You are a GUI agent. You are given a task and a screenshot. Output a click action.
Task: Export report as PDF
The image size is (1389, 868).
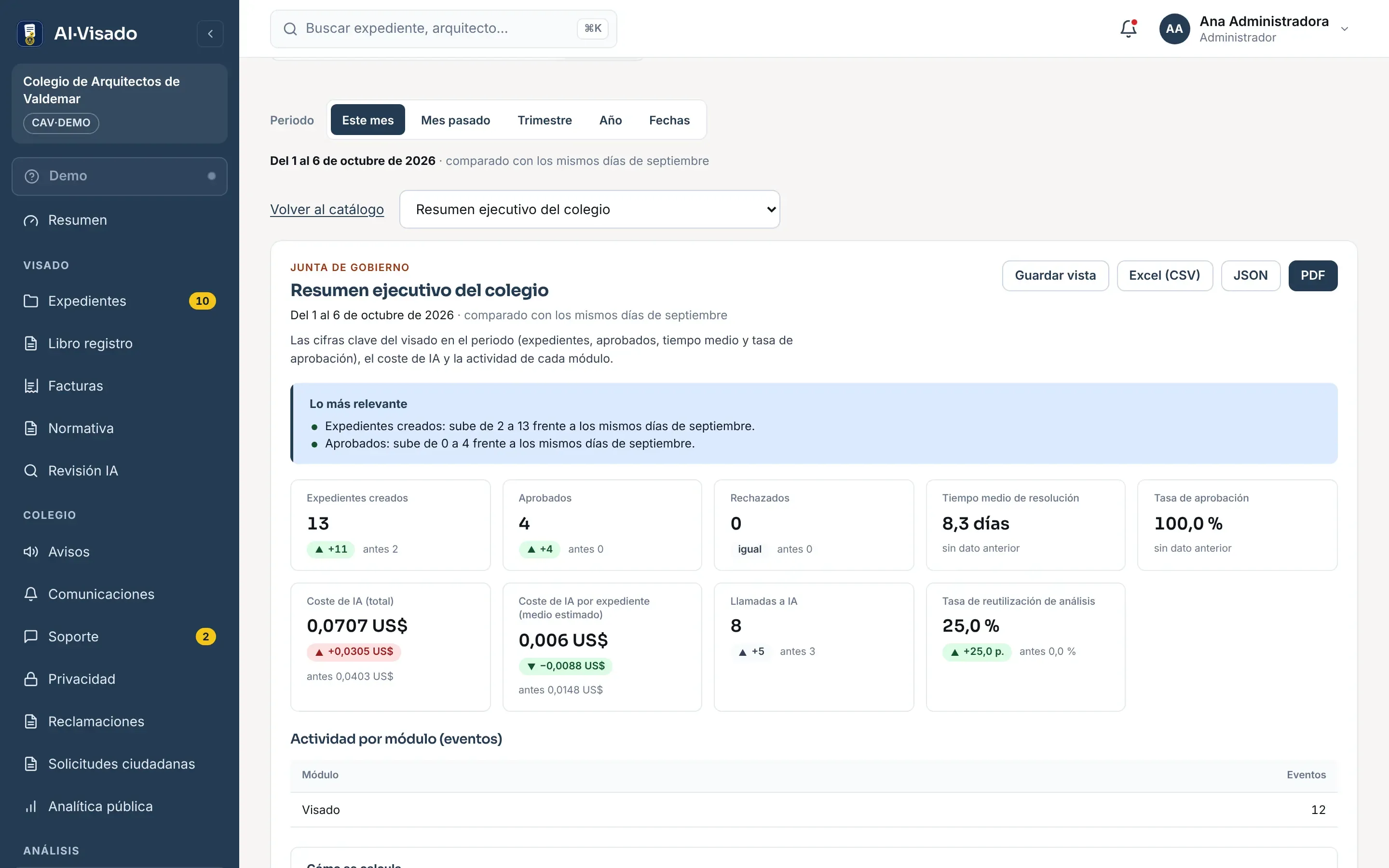point(1312,275)
